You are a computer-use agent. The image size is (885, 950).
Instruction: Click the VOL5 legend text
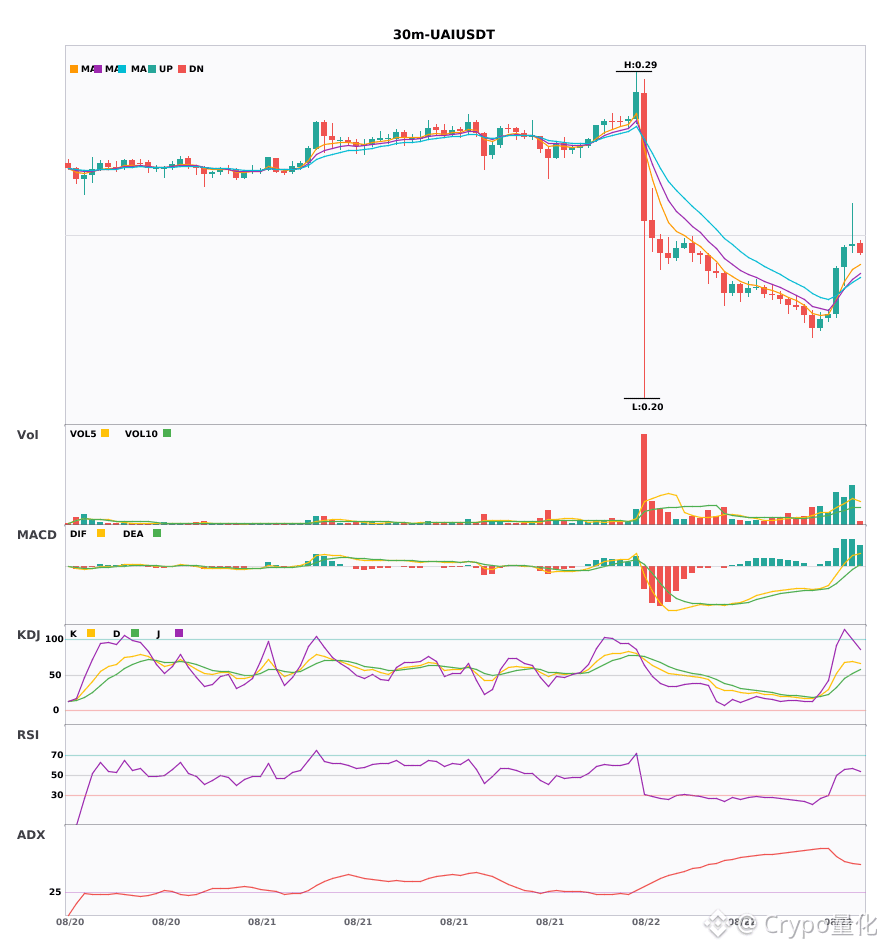(x=83, y=434)
